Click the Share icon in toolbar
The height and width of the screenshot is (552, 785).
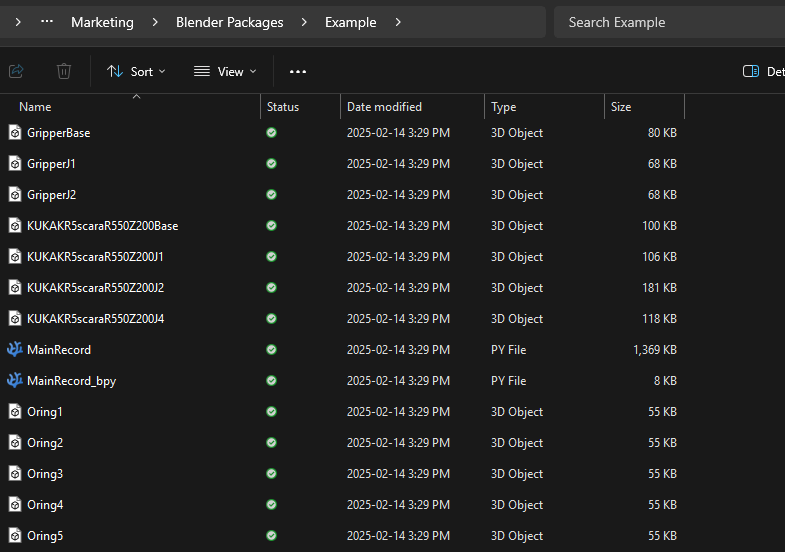coord(16,71)
